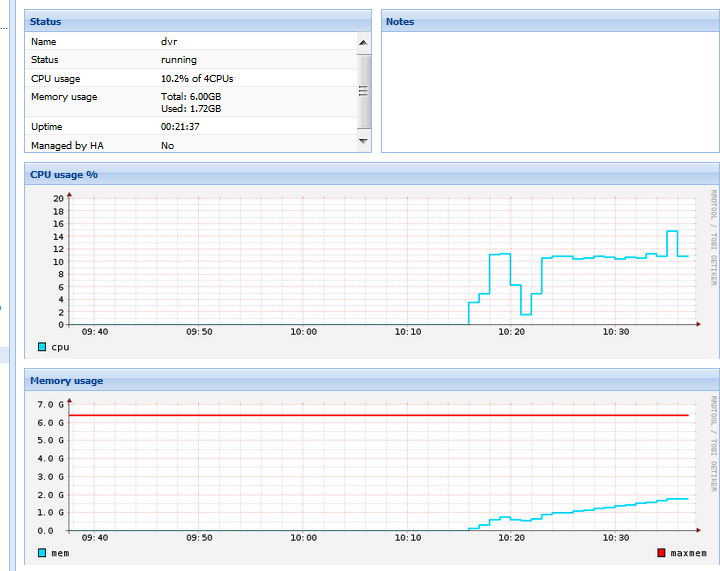This screenshot has height=571, width=720.
Task: Select the Status panel header
Action: (198, 22)
